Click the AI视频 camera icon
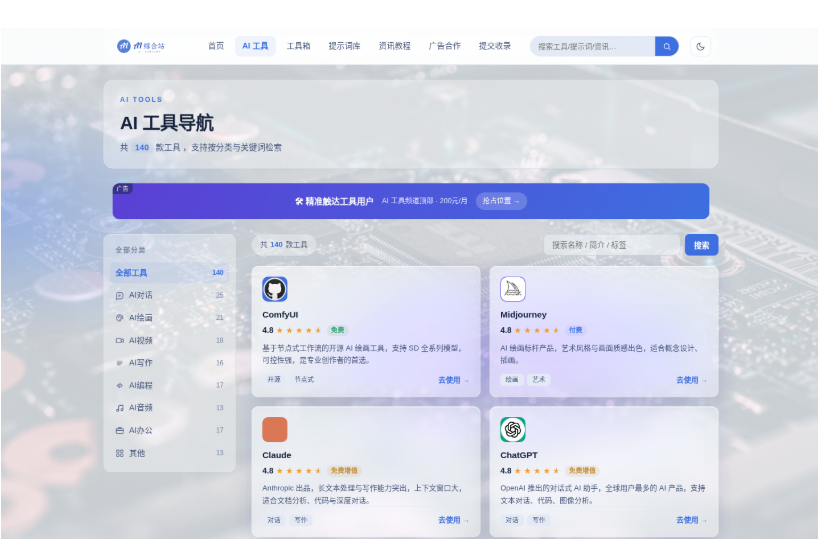 click(x=119, y=340)
